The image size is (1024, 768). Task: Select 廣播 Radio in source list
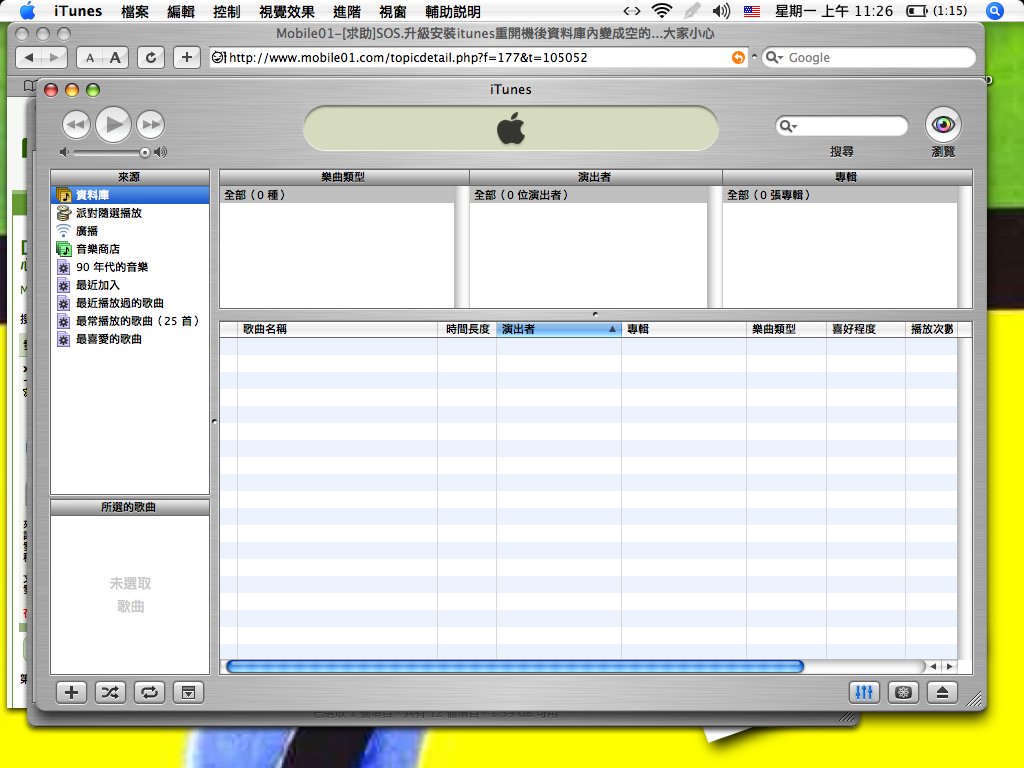coord(130,231)
